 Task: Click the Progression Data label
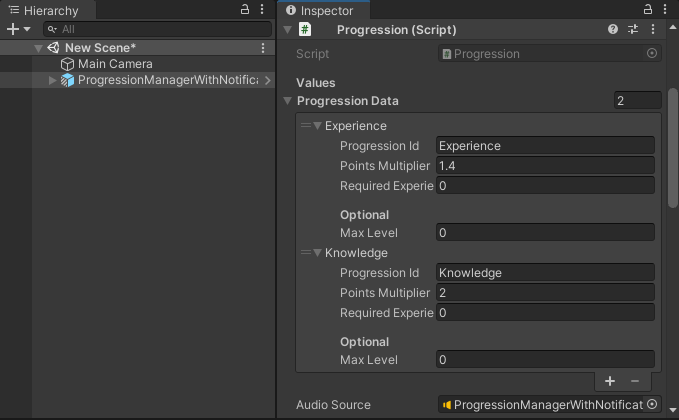click(348, 101)
